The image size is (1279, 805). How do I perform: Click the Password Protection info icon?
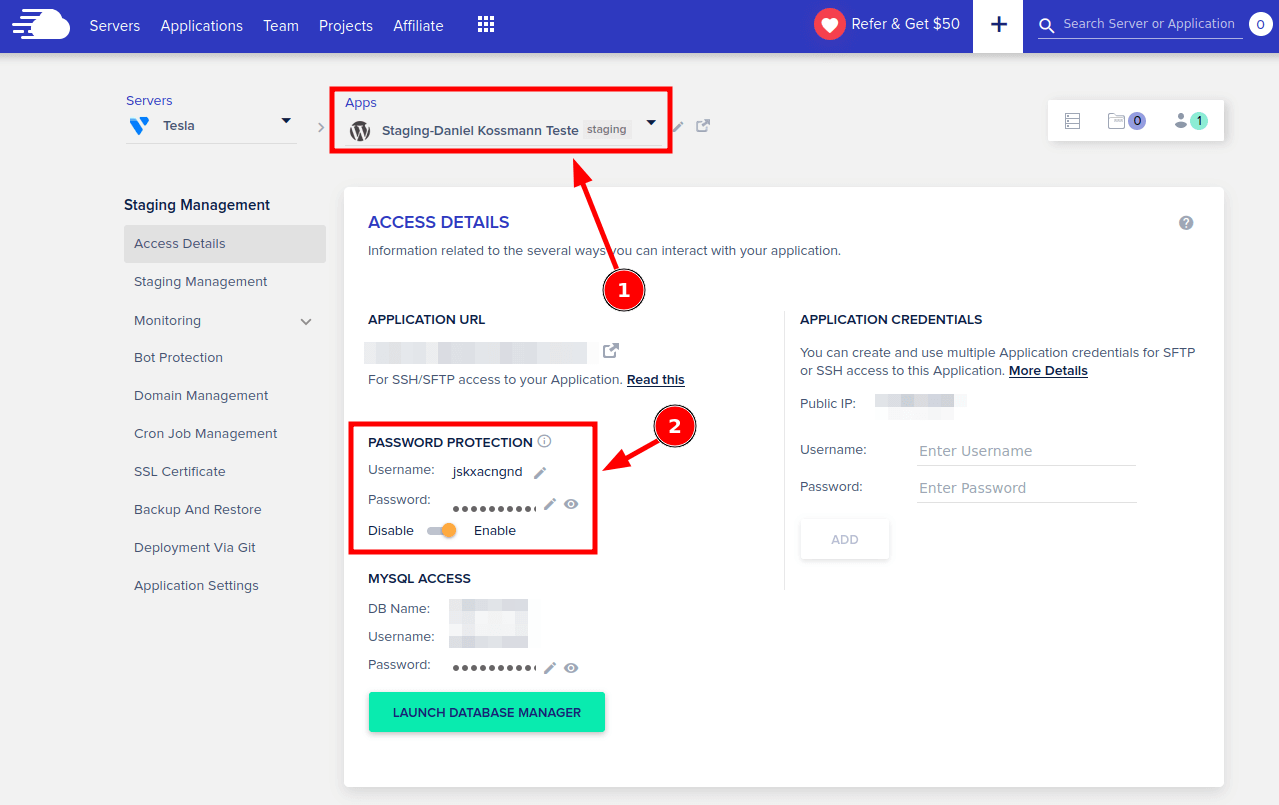[544, 441]
